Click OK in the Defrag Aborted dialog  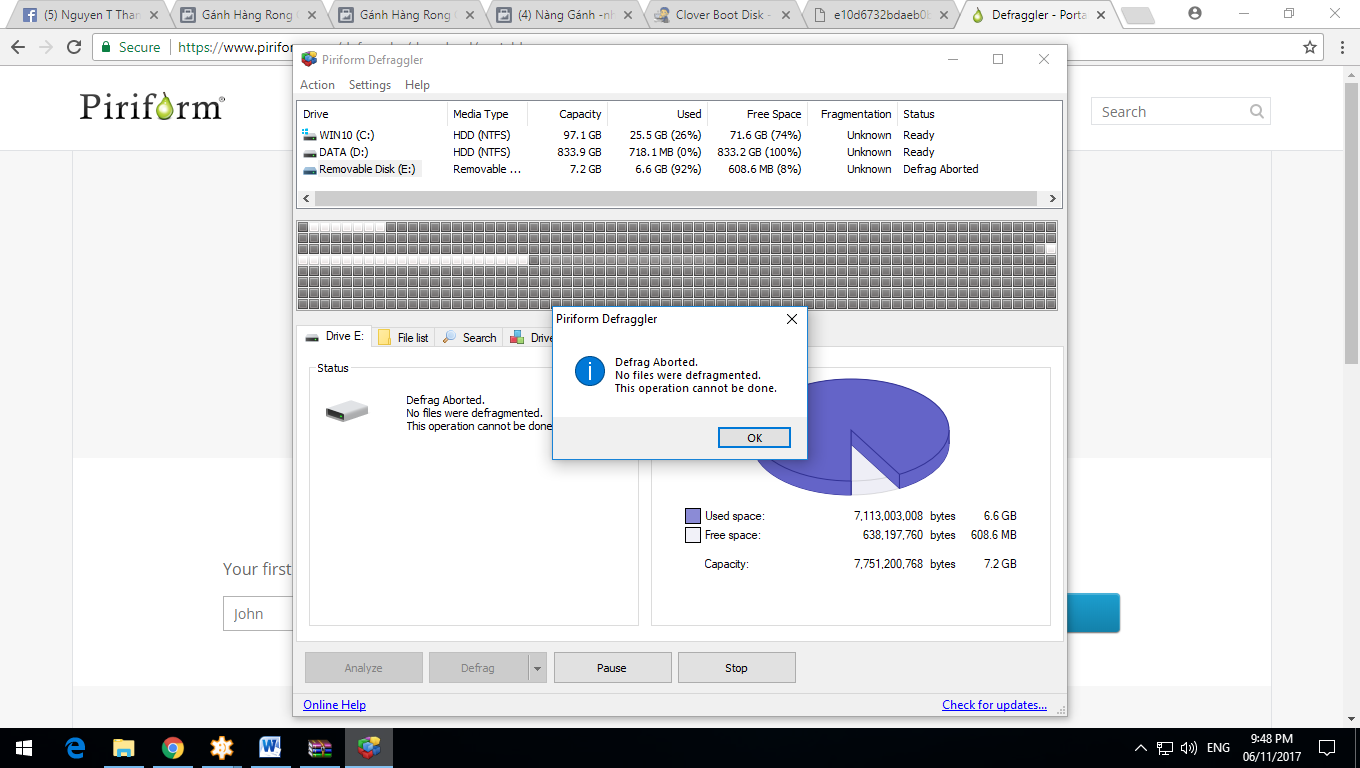(x=754, y=437)
